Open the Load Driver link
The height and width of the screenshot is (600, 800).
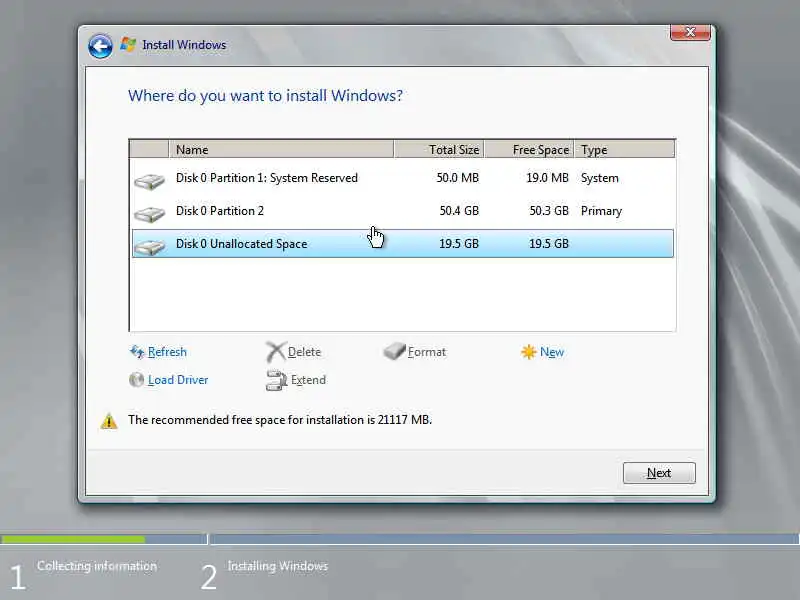click(178, 380)
